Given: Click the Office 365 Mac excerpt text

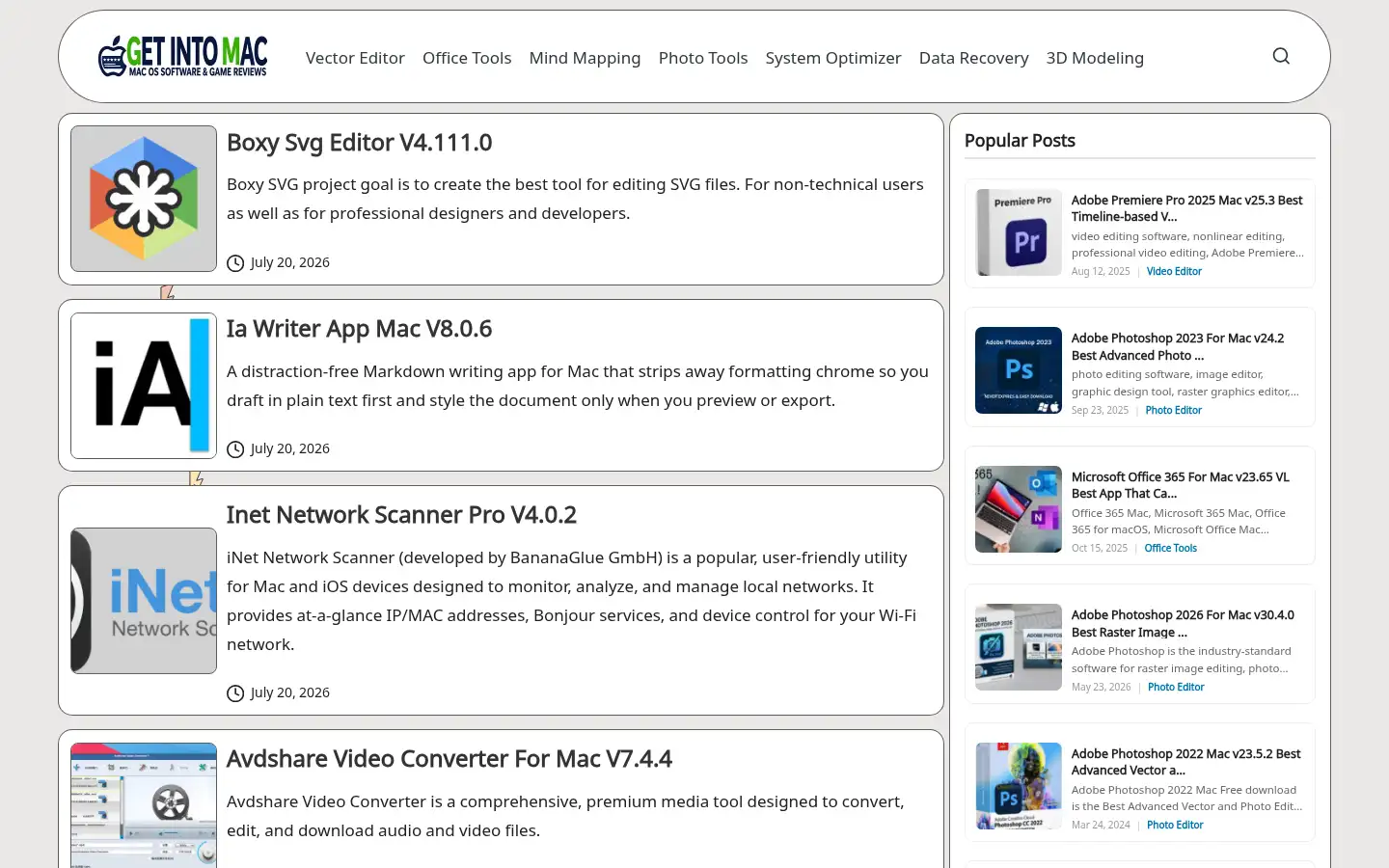Looking at the screenshot, I should point(1179,522).
